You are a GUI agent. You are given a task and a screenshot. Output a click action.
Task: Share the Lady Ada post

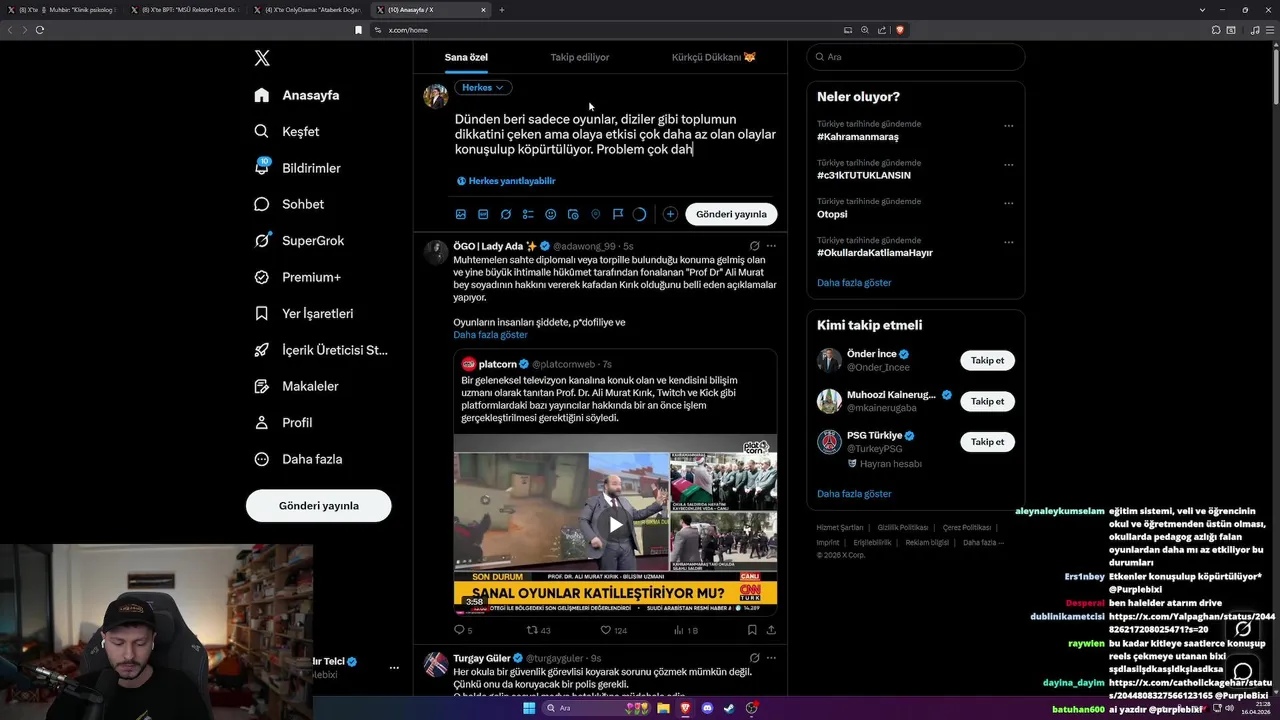point(771,630)
